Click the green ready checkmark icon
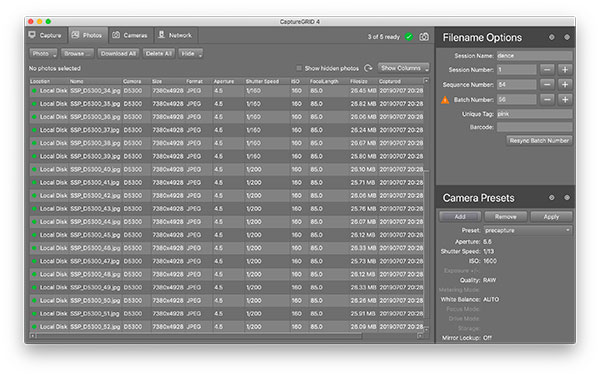This screenshot has width=600, height=376. (409, 37)
